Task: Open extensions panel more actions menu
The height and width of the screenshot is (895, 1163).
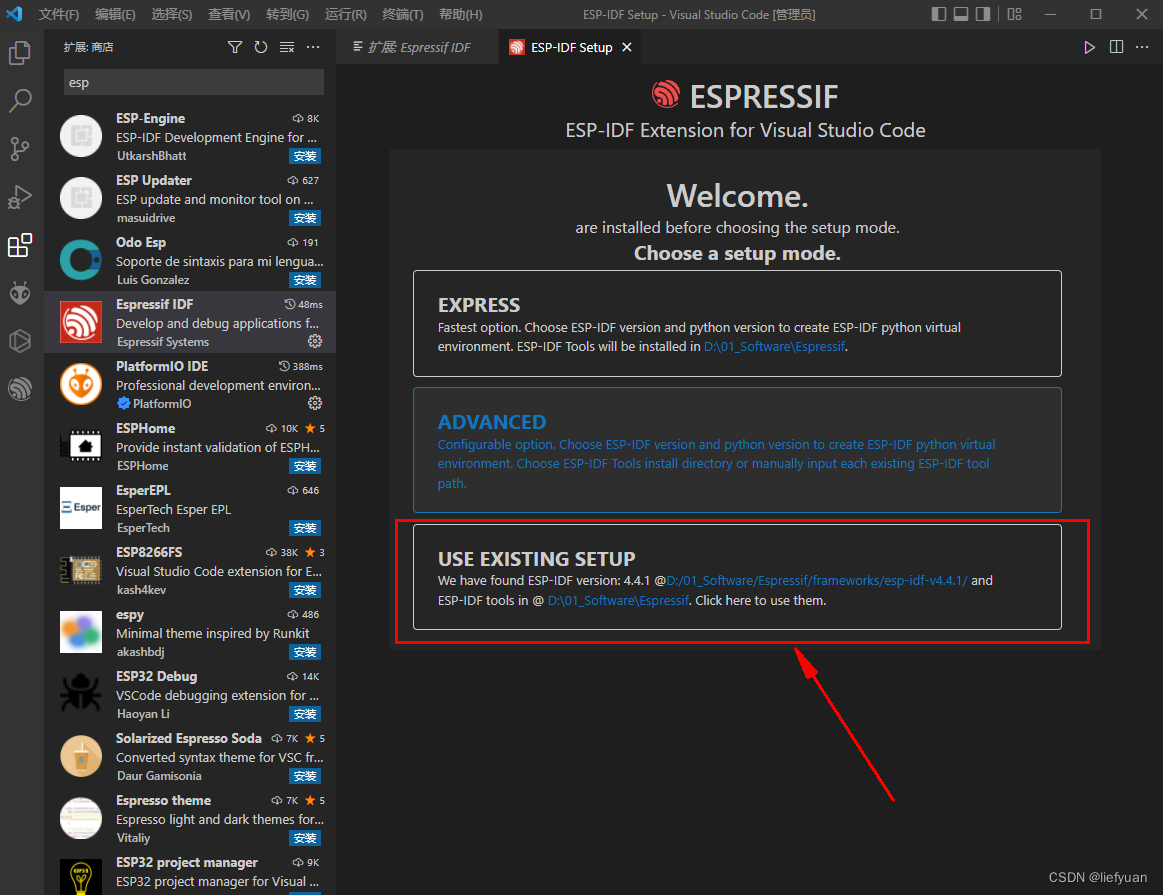Action: [313, 47]
